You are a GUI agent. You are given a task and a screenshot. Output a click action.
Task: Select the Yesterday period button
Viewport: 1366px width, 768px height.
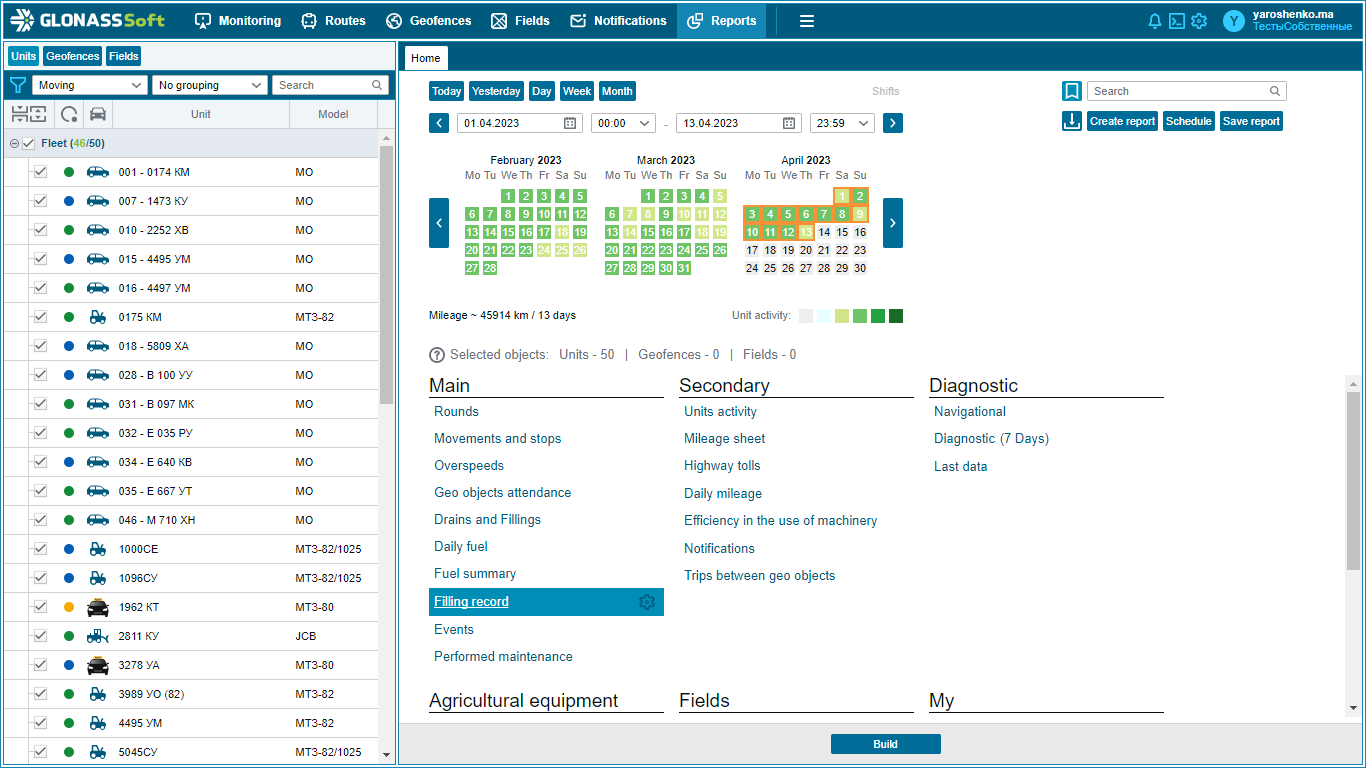point(497,91)
